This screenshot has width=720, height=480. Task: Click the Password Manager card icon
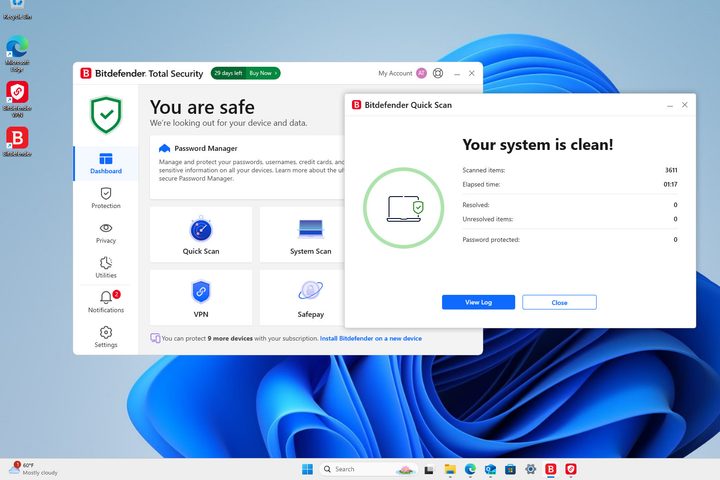164,148
